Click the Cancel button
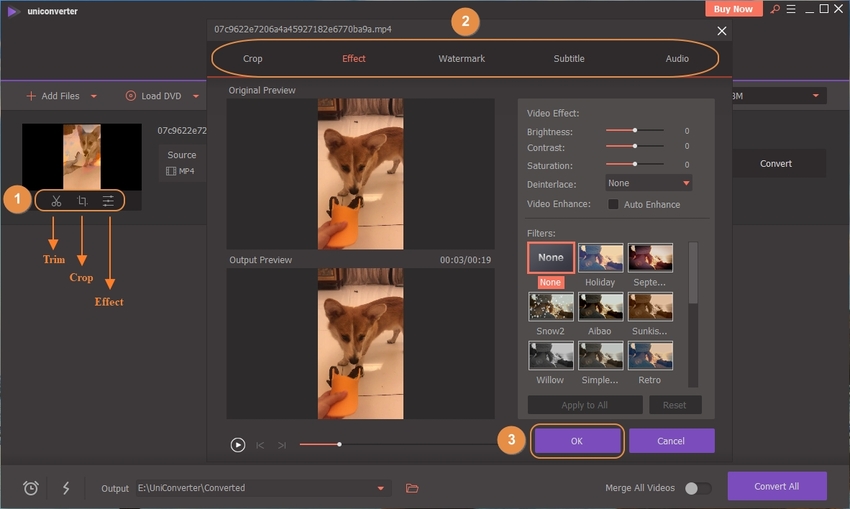 coord(671,441)
